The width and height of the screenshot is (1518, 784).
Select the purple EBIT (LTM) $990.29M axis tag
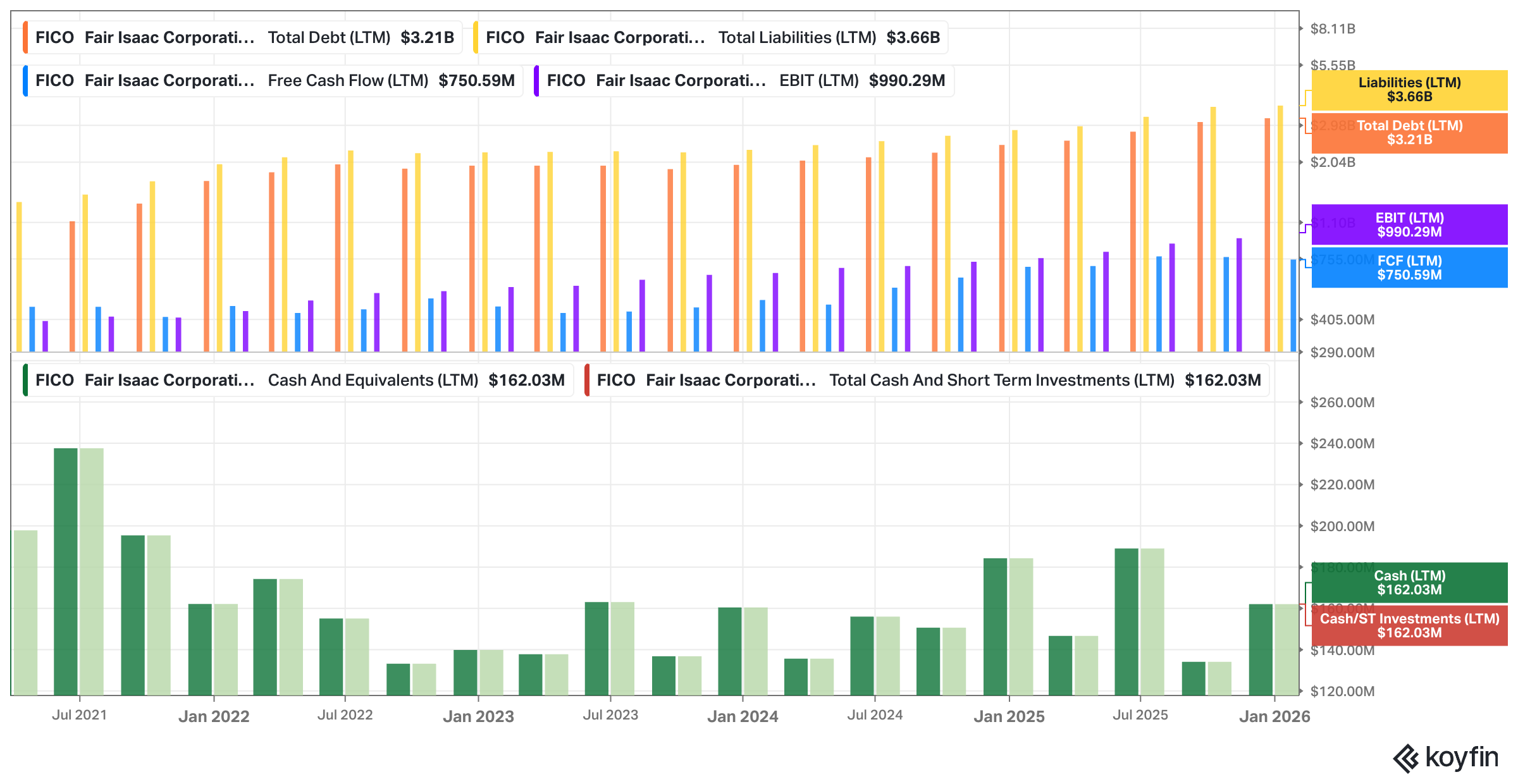(x=1409, y=224)
